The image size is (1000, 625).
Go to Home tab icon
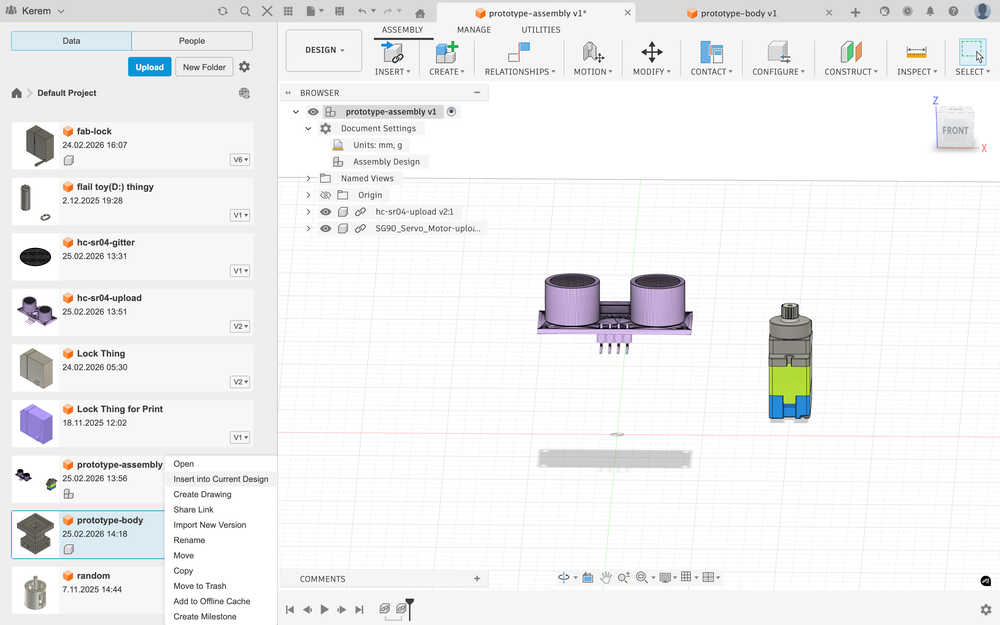pyautogui.click(x=420, y=13)
